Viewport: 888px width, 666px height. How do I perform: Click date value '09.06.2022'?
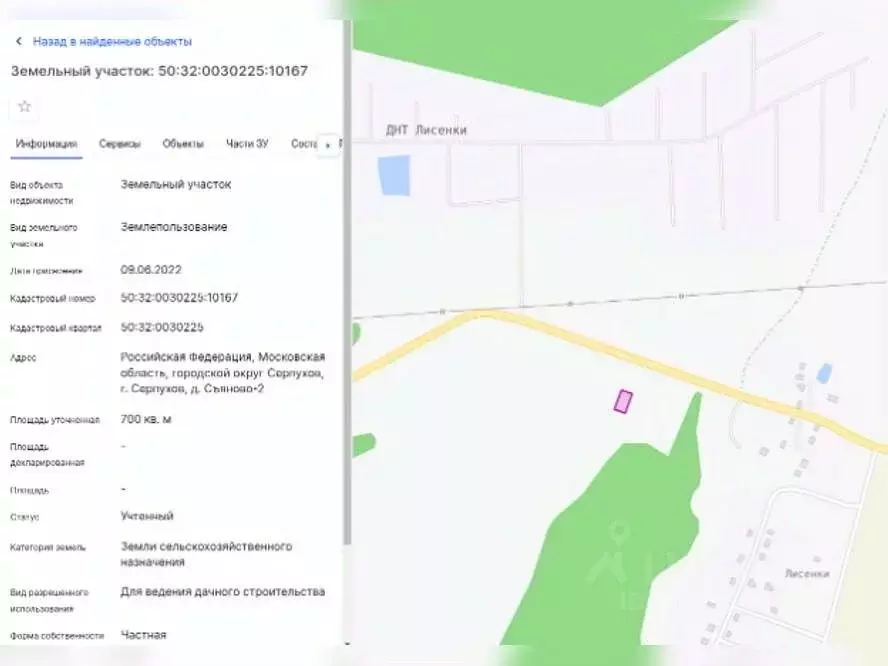pos(151,270)
